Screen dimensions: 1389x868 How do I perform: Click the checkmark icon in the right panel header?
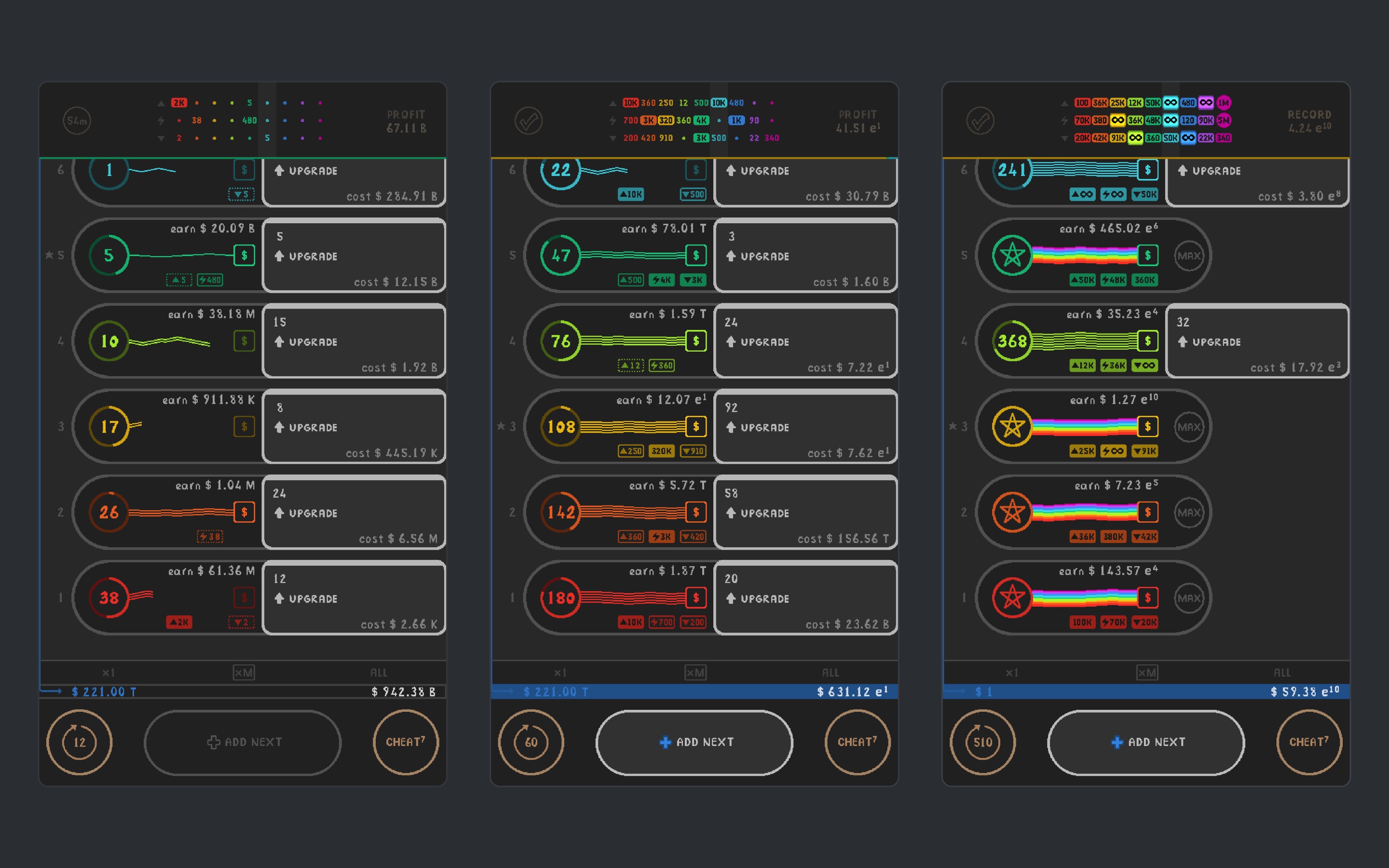[980, 121]
